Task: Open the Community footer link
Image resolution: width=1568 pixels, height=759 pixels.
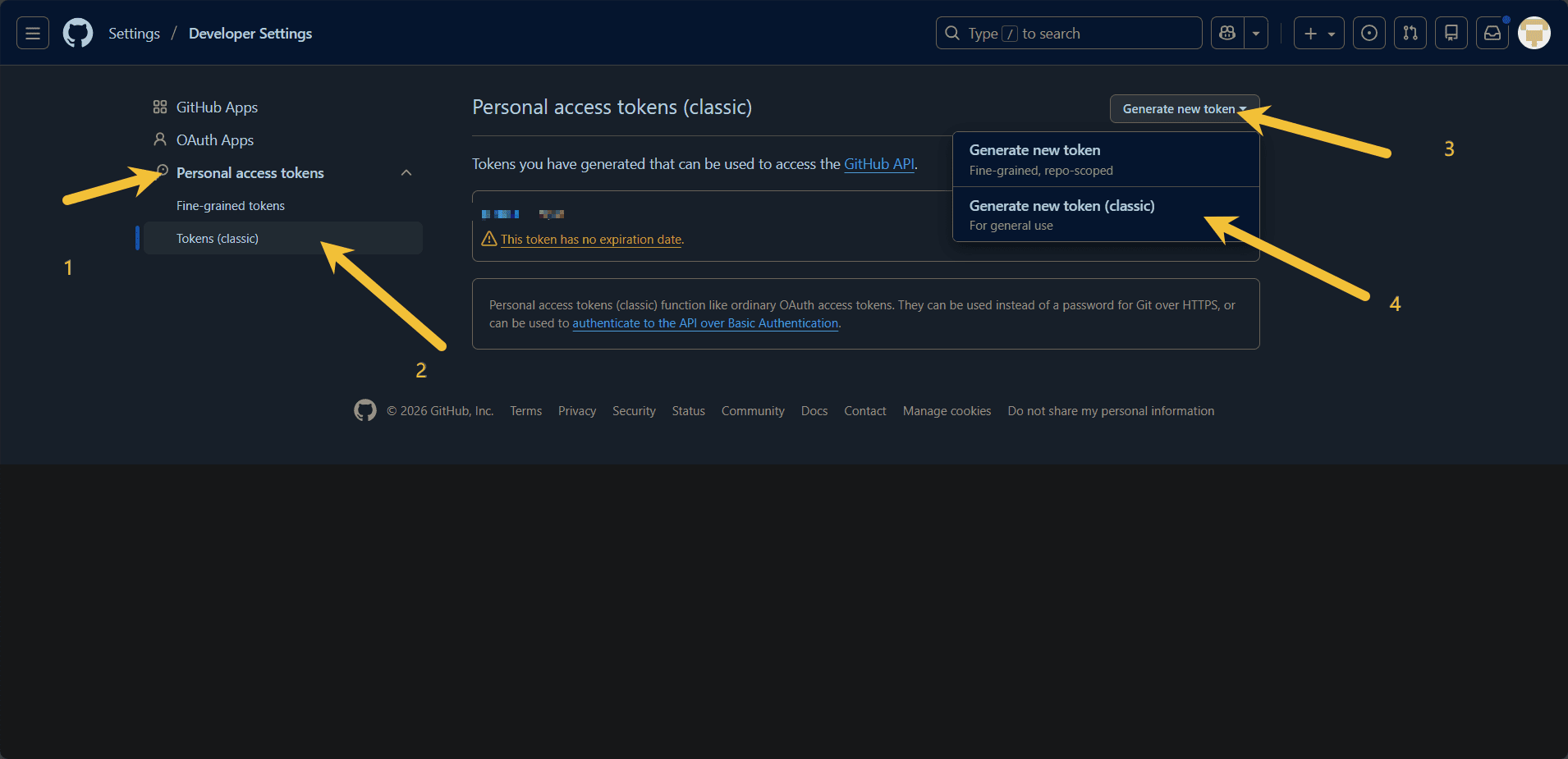Action: point(753,411)
